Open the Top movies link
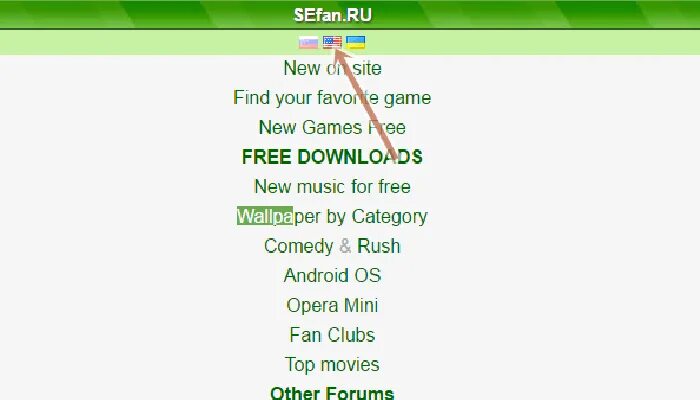 tap(332, 365)
